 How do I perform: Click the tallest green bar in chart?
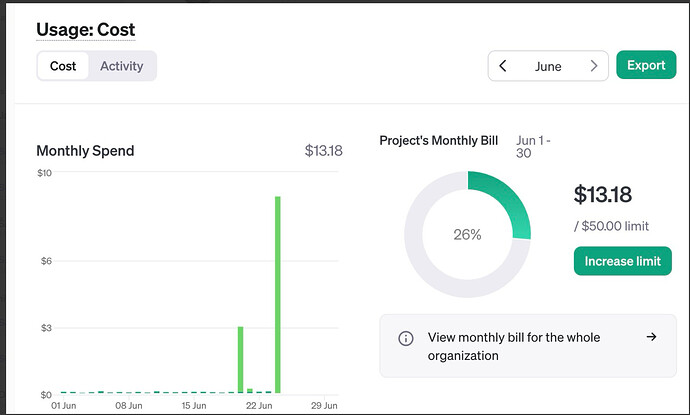coord(277,295)
